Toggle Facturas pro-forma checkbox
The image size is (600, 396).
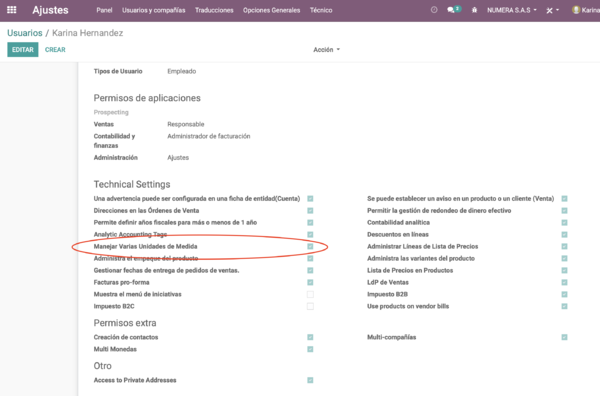pyautogui.click(x=310, y=282)
